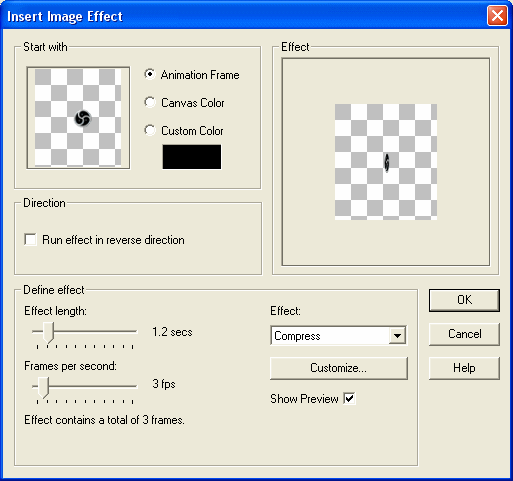Select the Animation Frame radio button
The width and height of the screenshot is (513, 481).
(150, 74)
